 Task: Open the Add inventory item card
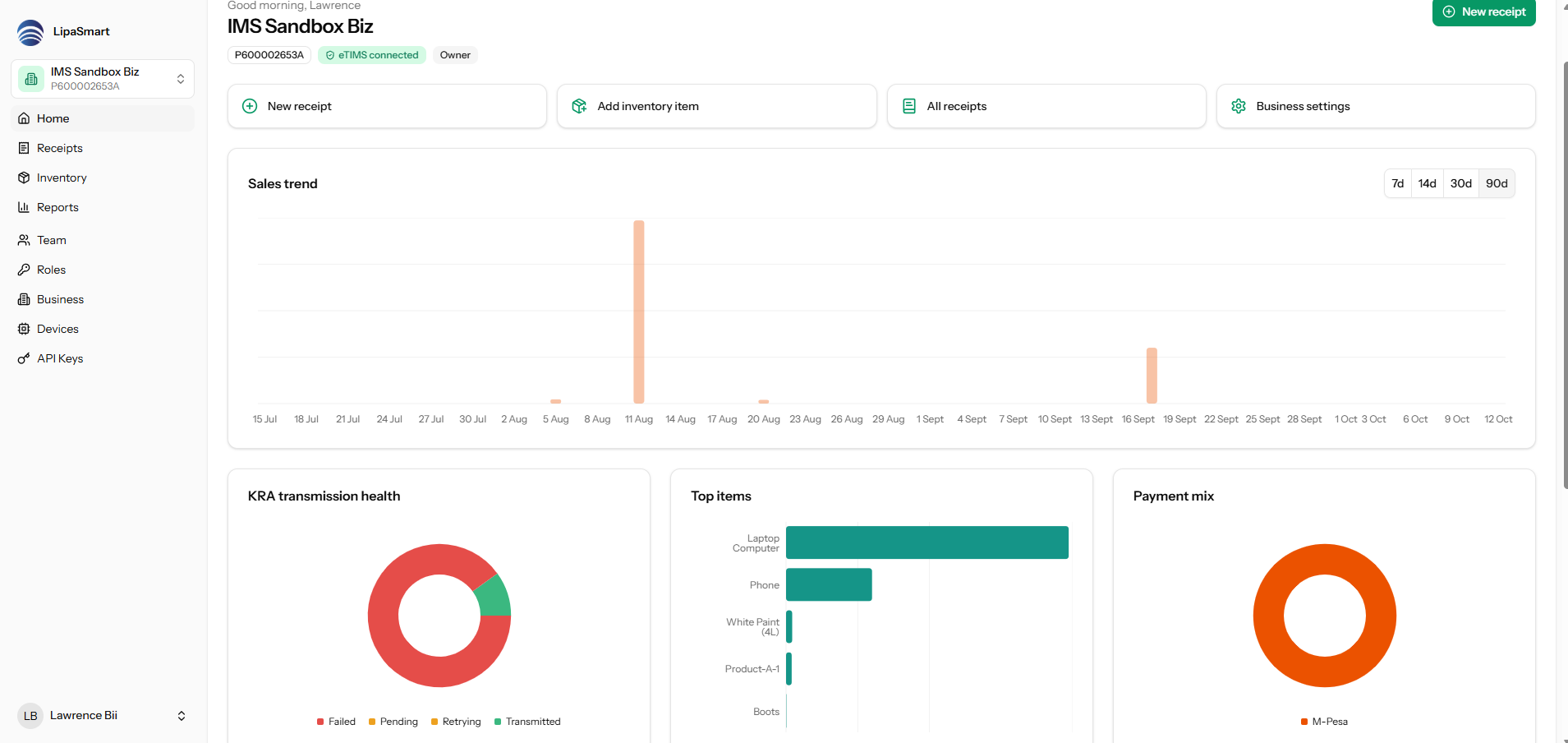tap(716, 106)
